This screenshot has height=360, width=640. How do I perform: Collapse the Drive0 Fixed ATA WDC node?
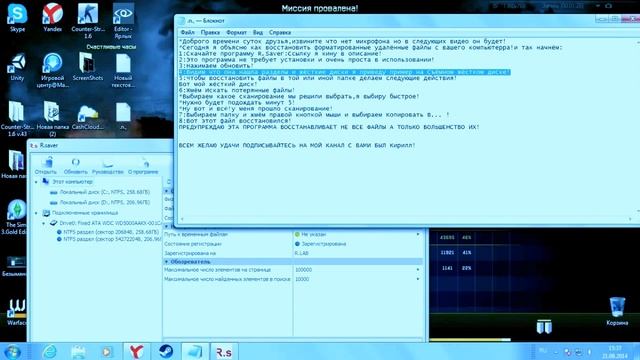tap(44, 223)
